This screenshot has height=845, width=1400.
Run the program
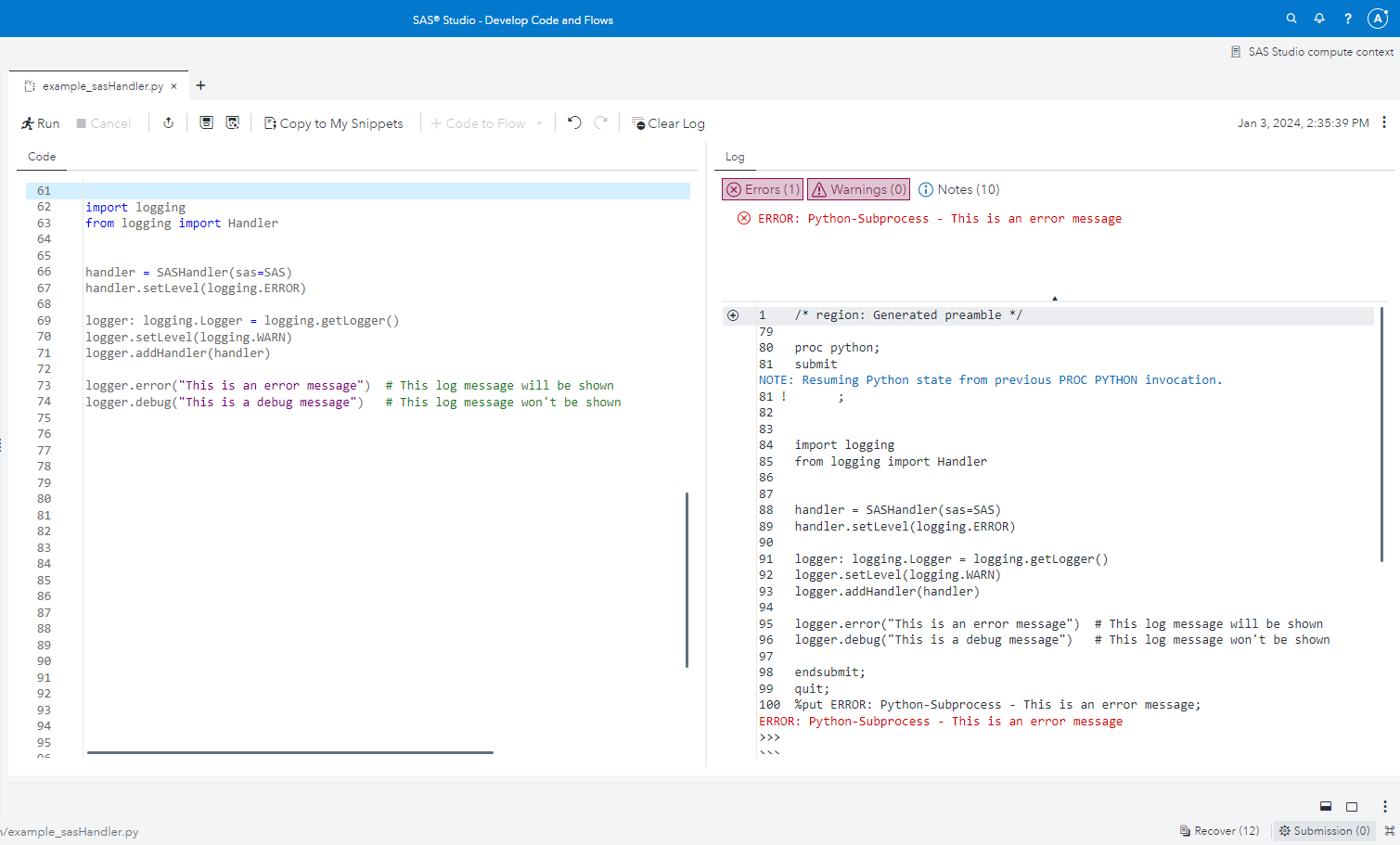point(40,123)
